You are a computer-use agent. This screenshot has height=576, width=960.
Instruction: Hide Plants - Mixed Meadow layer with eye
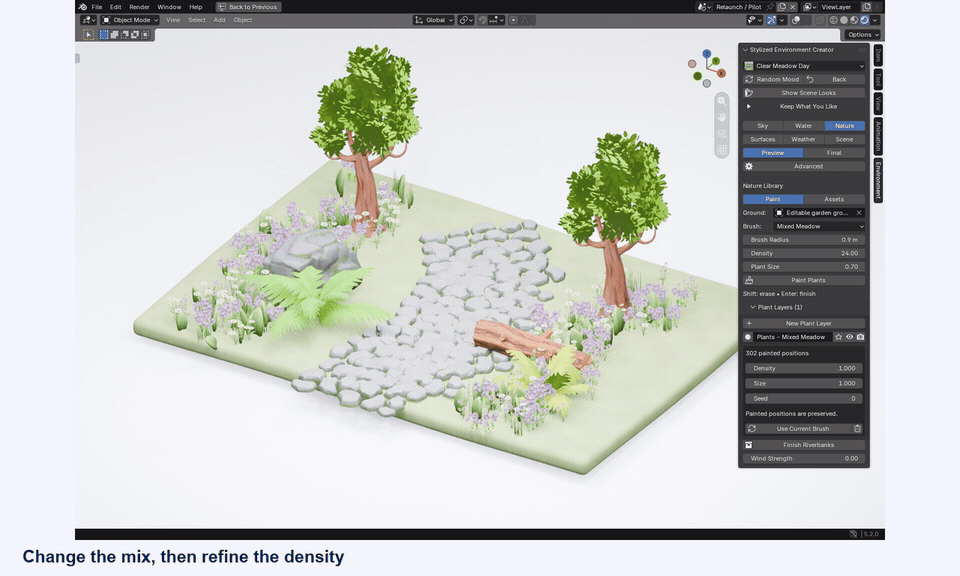click(x=850, y=337)
